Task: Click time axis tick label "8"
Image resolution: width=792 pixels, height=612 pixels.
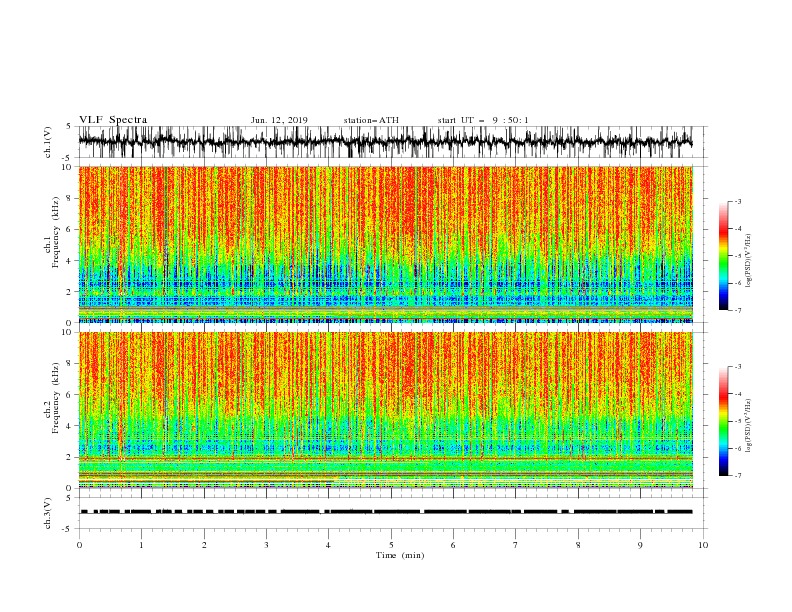Action: coord(578,545)
